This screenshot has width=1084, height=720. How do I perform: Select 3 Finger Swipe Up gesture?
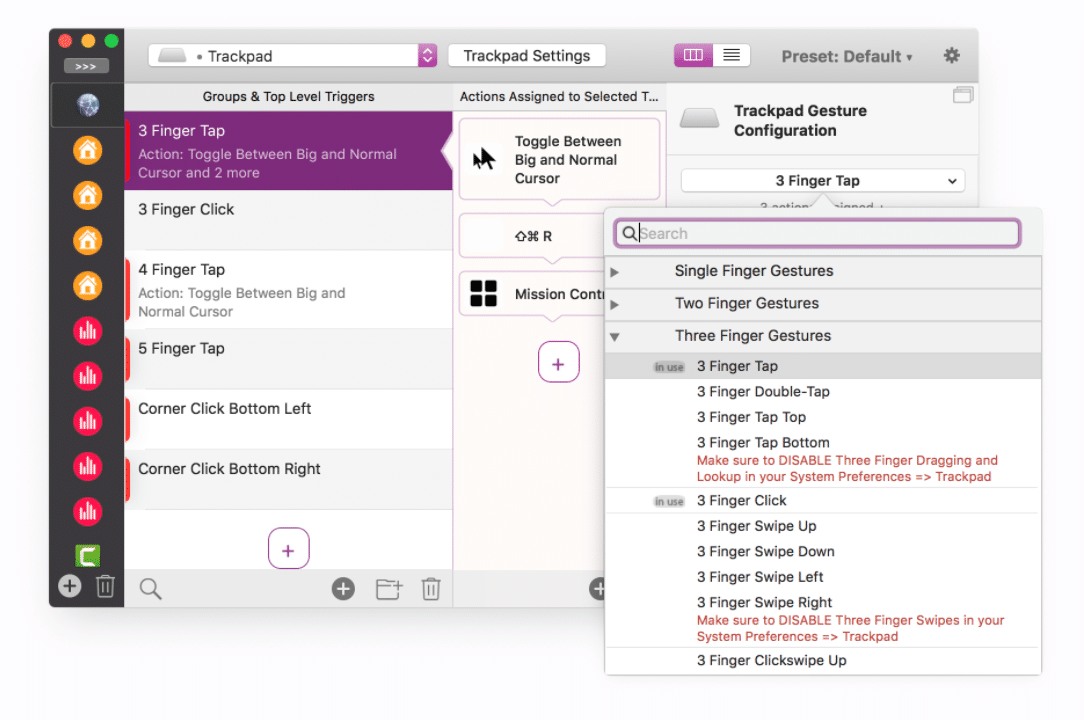(756, 526)
